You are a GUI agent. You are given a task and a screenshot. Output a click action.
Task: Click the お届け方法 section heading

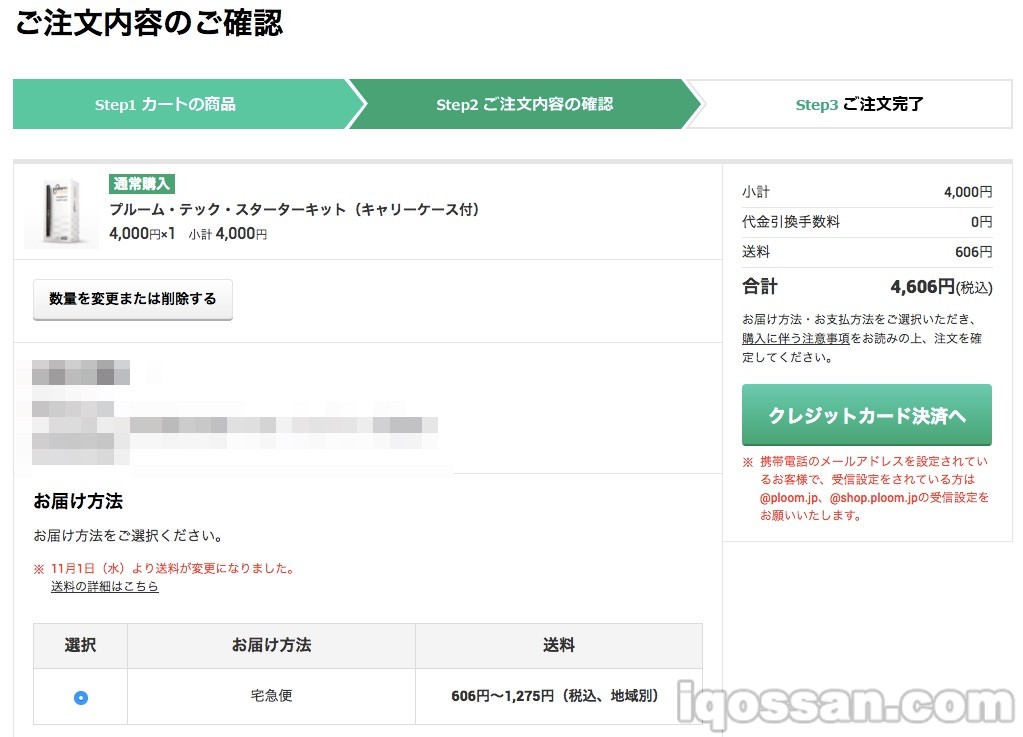tap(78, 501)
